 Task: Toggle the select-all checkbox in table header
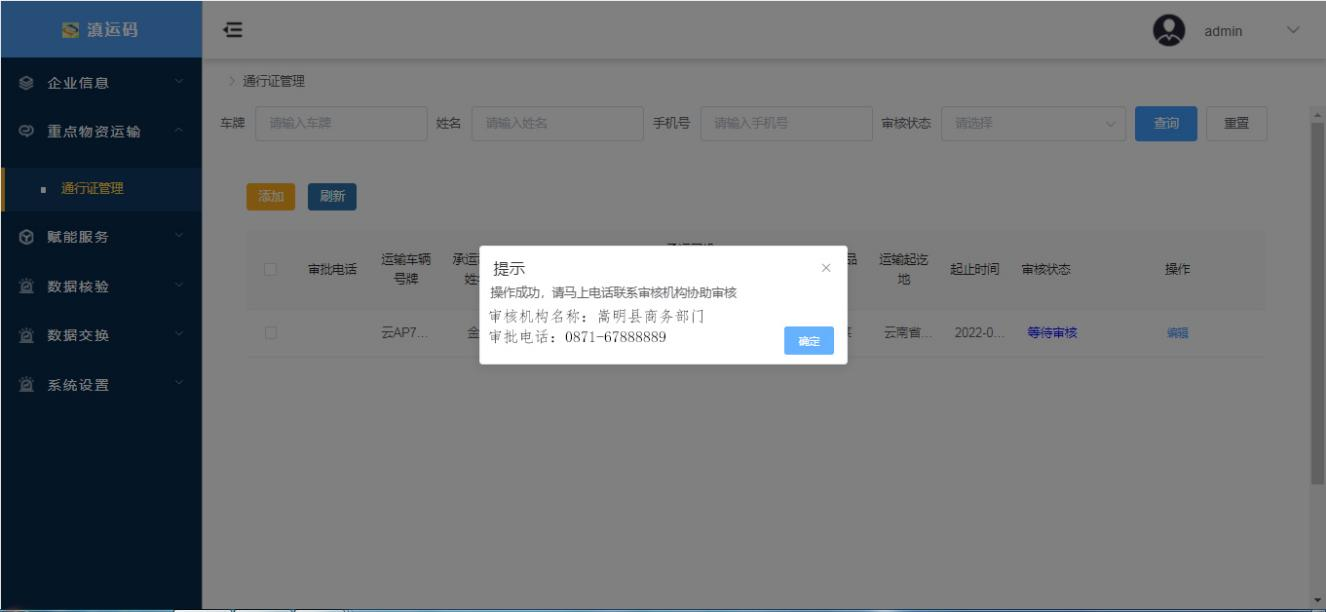(x=270, y=269)
